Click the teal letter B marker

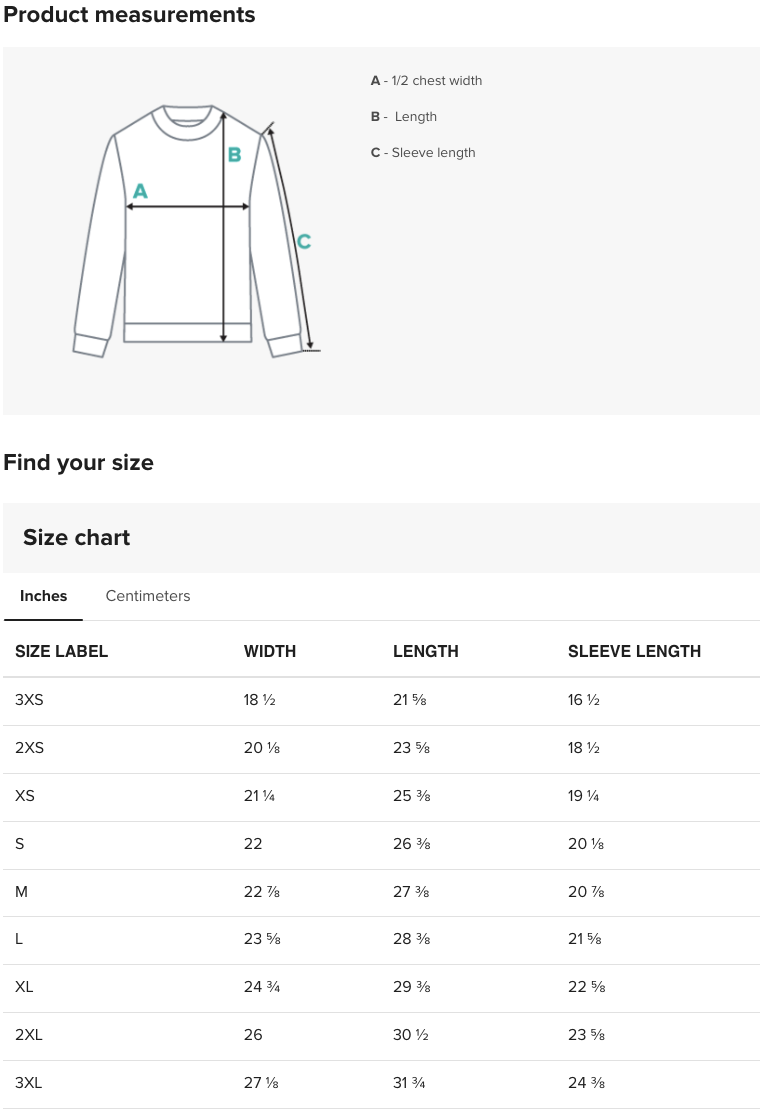(234, 155)
